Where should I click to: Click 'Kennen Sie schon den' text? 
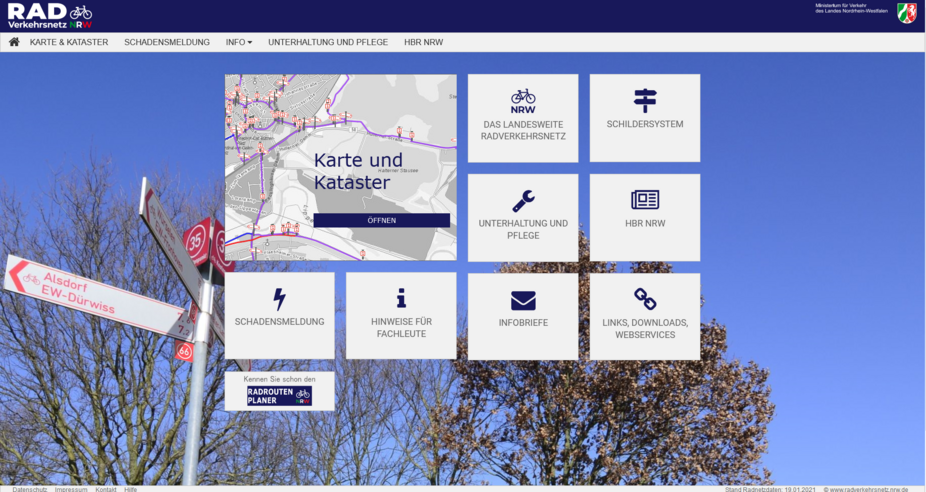tap(279, 379)
